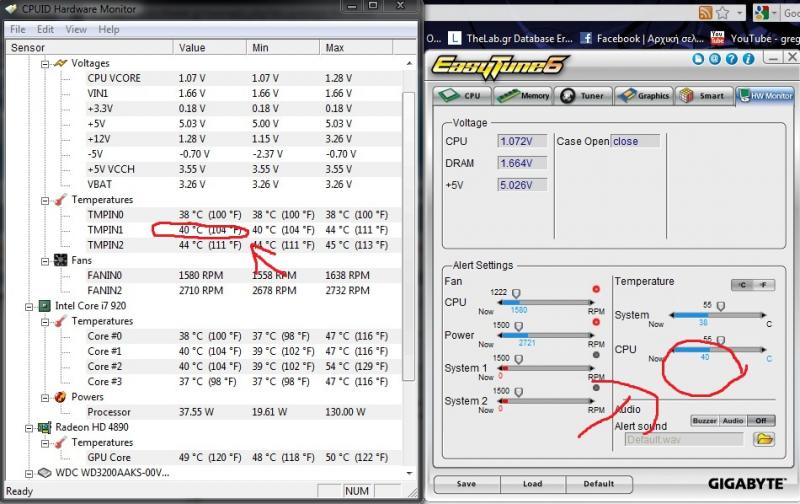Click the second blue round icon in EasyTune6 header
The height and width of the screenshot is (504, 800).
click(x=715, y=59)
